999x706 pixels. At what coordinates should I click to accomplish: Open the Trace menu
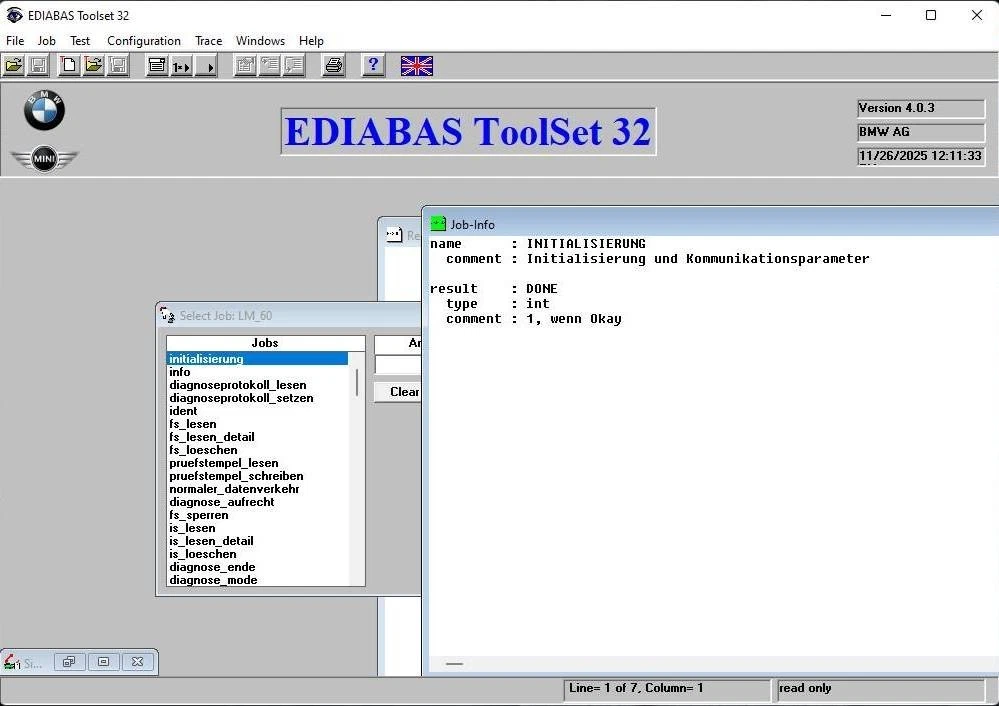(208, 41)
